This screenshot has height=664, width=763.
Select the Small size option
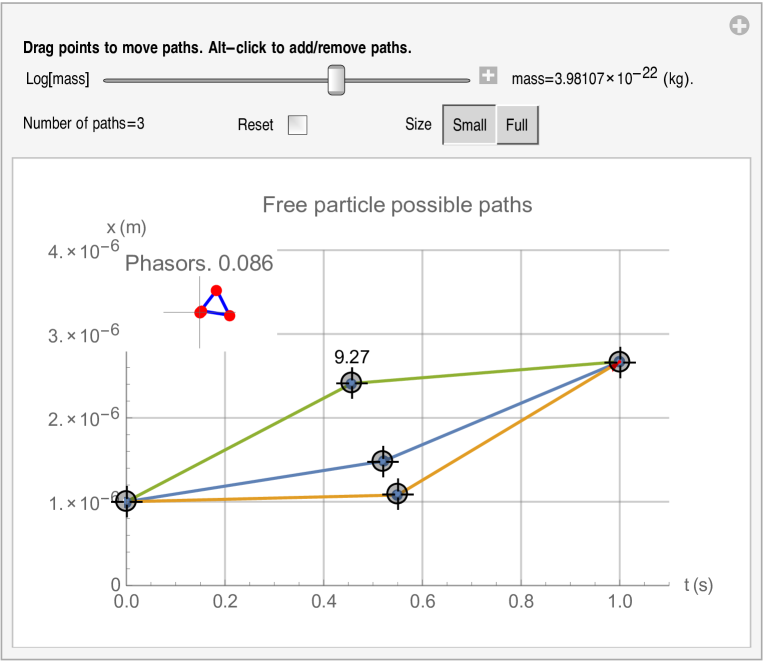[469, 125]
